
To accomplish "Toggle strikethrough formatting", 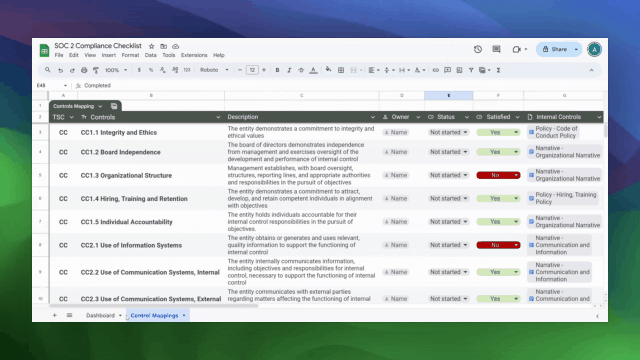I will [x=301, y=70].
